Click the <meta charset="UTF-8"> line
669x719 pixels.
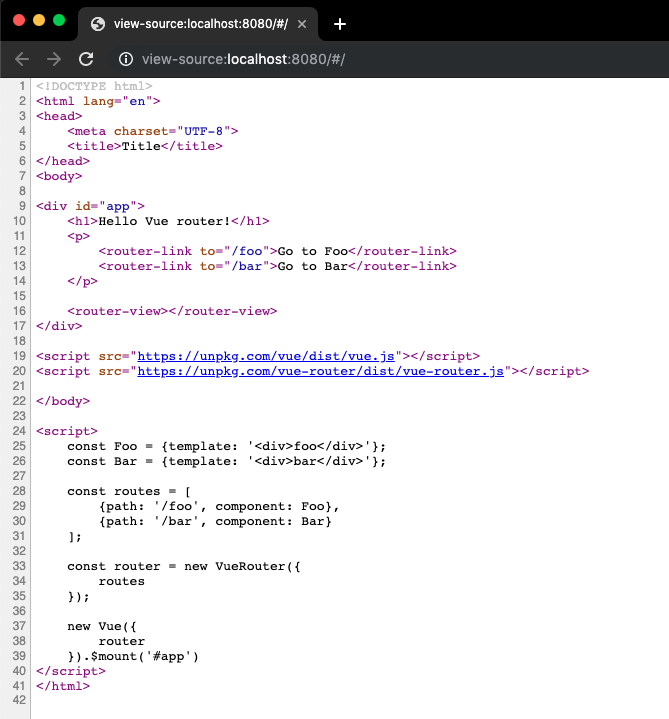[153, 131]
